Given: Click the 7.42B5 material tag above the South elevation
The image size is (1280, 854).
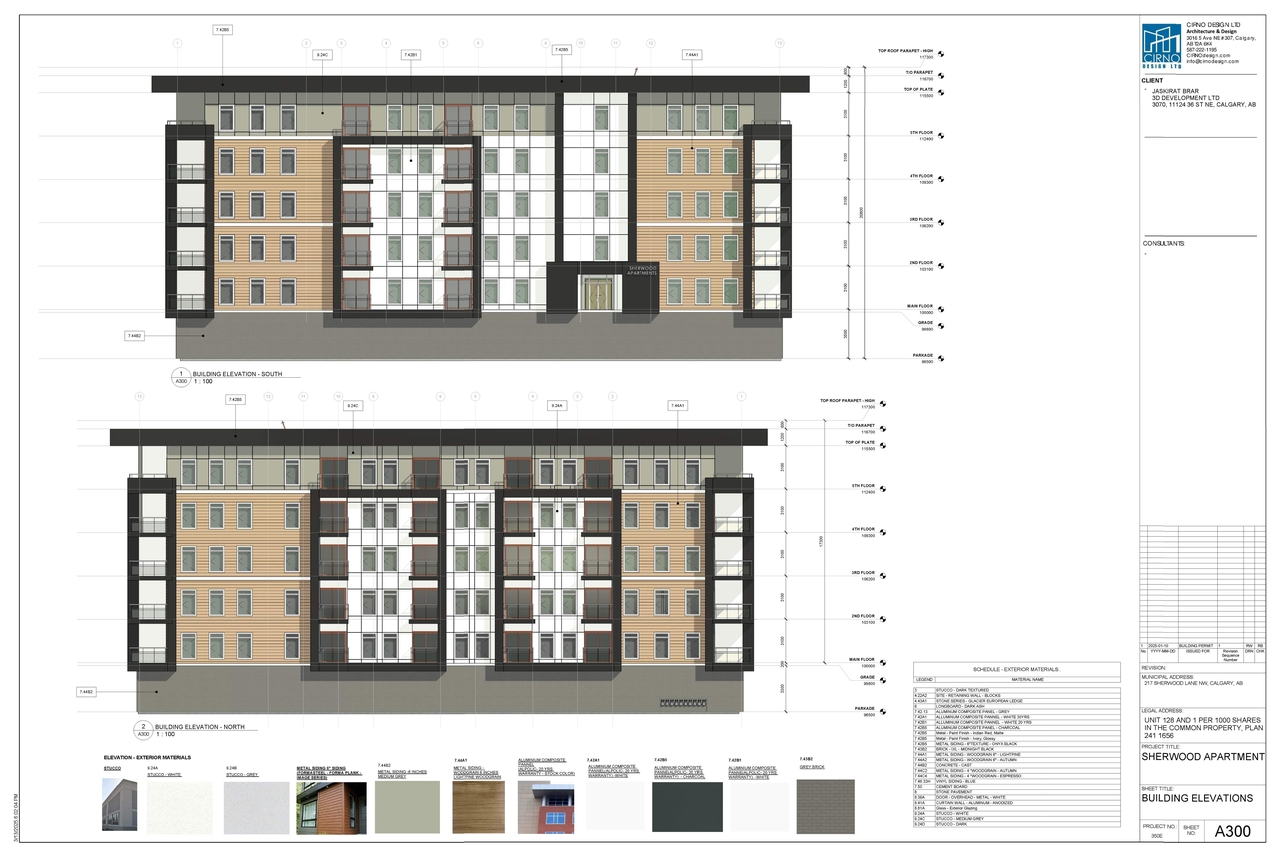Looking at the screenshot, I should [x=222, y=30].
